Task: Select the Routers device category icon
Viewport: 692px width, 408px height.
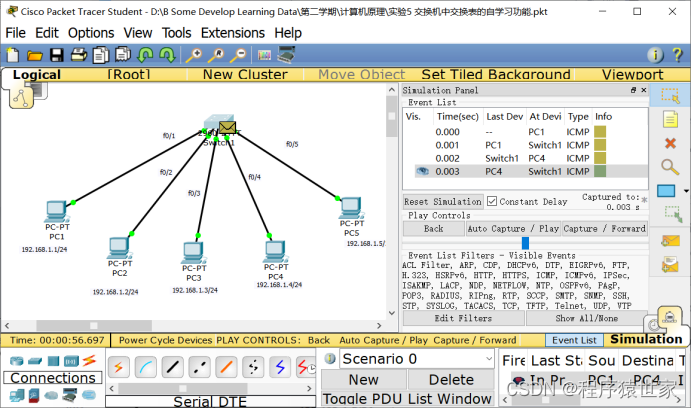Action: coord(17,361)
